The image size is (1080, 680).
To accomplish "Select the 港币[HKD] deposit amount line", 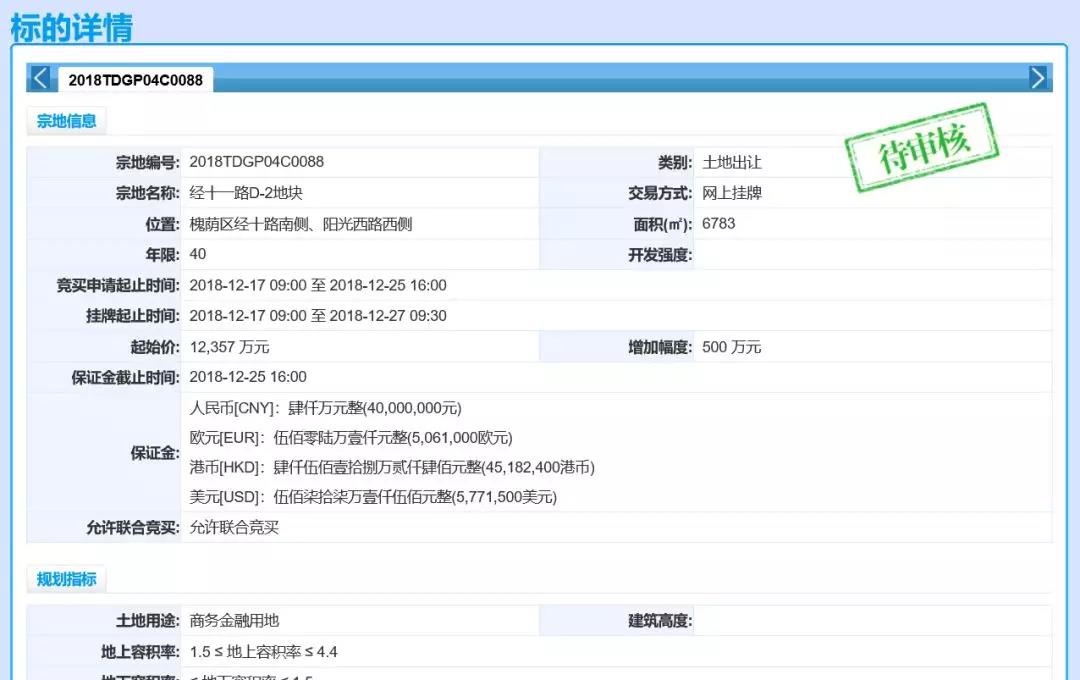I will pyautogui.click(x=391, y=467).
